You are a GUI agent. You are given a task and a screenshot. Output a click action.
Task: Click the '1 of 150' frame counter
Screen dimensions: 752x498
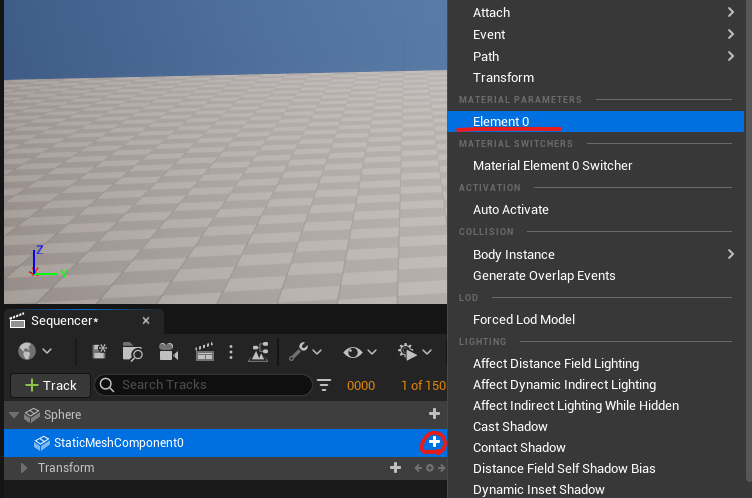(x=423, y=386)
